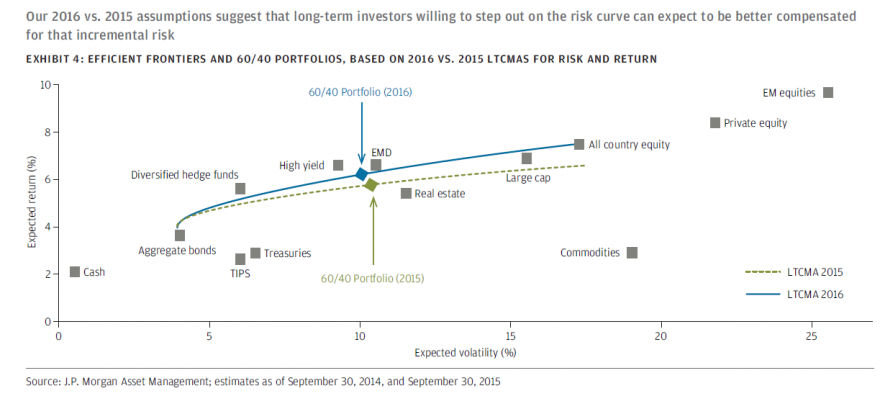This screenshot has height=396, width=880.
Task: Click the Expected volatility (%) axis title
Action: coord(465,352)
